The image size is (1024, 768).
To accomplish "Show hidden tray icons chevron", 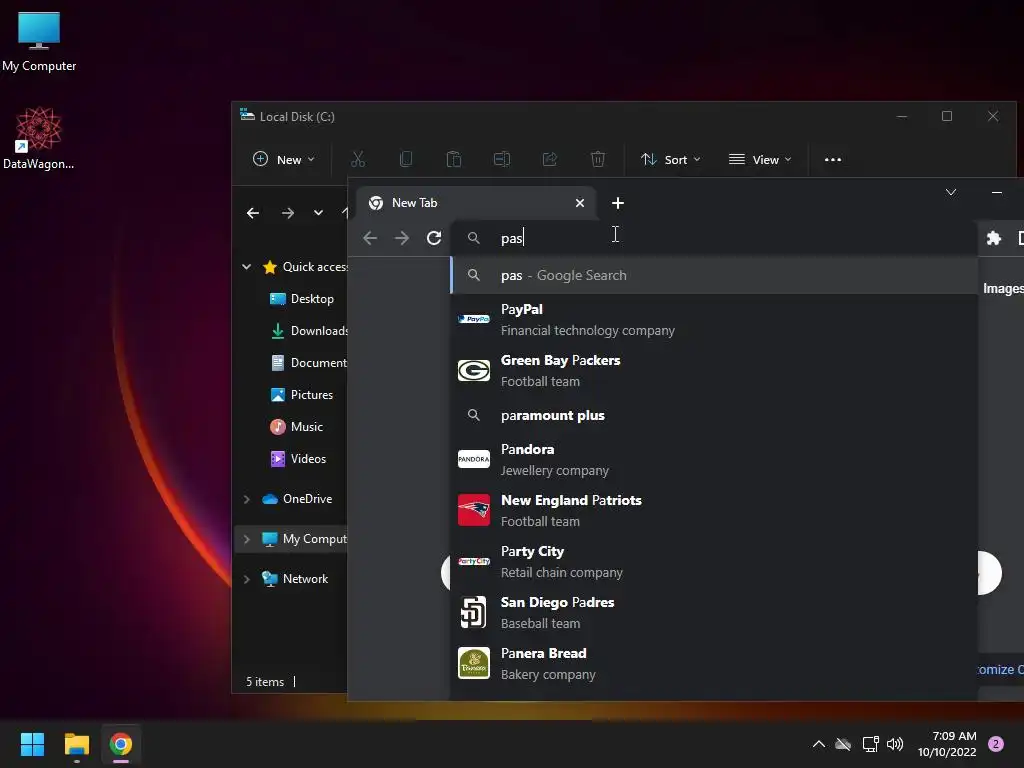I will point(818,744).
